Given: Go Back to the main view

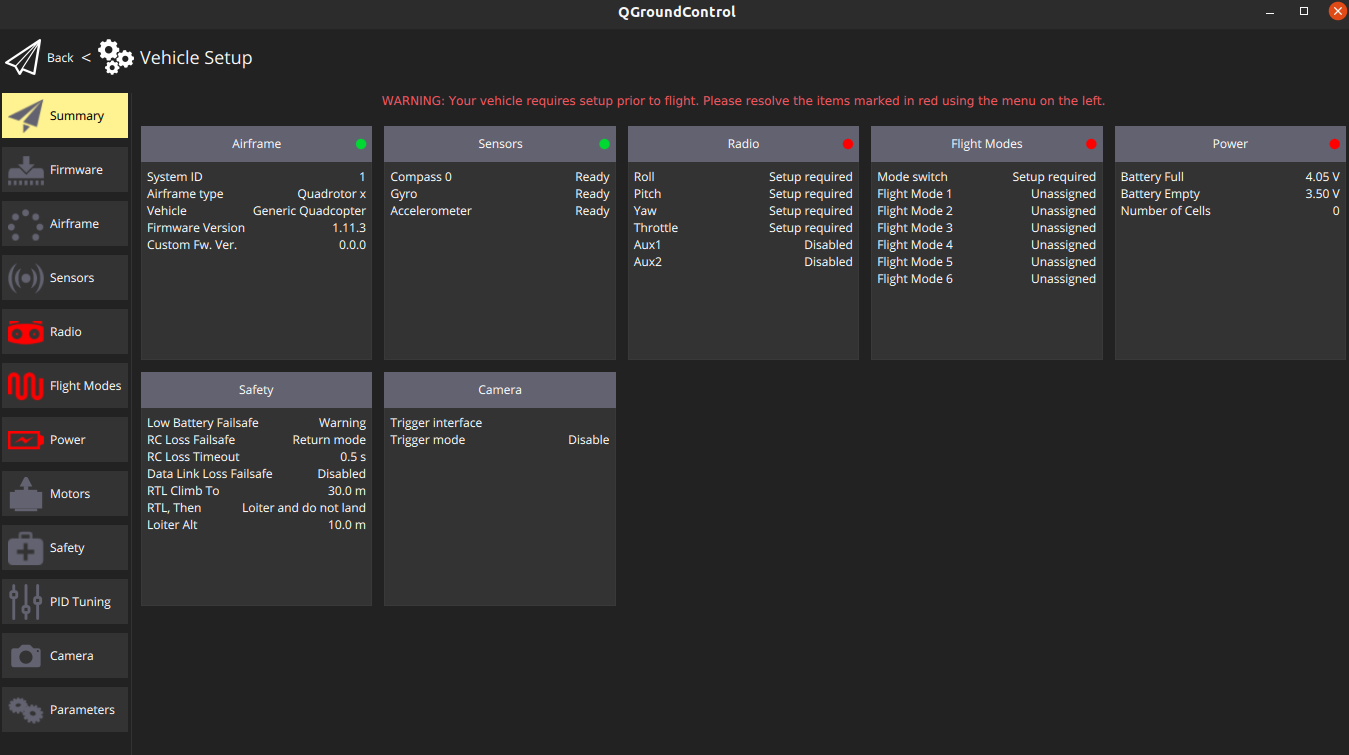Looking at the screenshot, I should pos(60,58).
